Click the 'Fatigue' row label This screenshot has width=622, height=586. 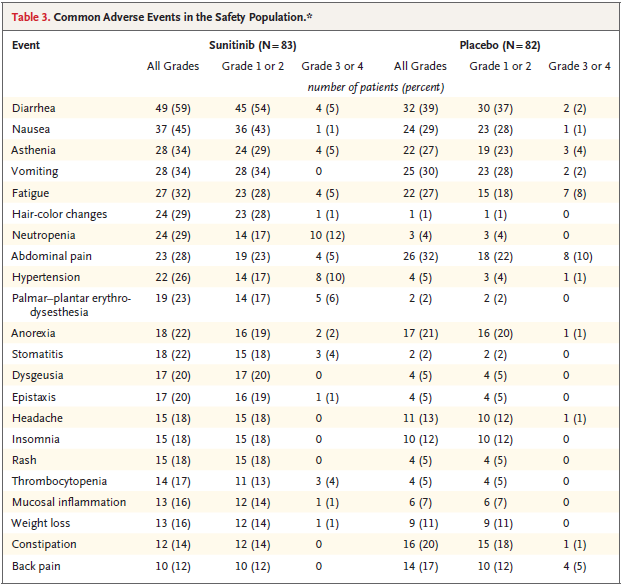31,193
